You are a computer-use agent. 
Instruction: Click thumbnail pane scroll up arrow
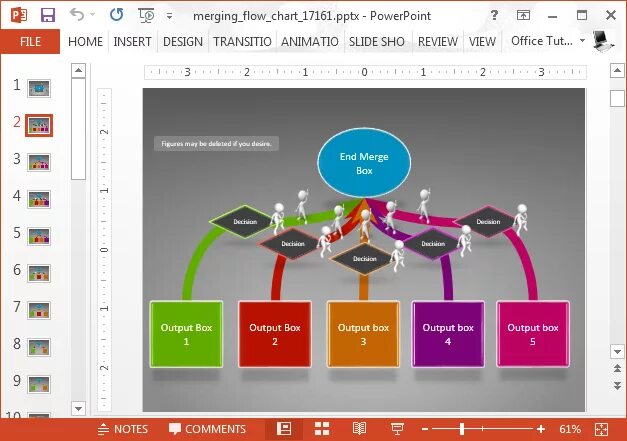(78, 71)
